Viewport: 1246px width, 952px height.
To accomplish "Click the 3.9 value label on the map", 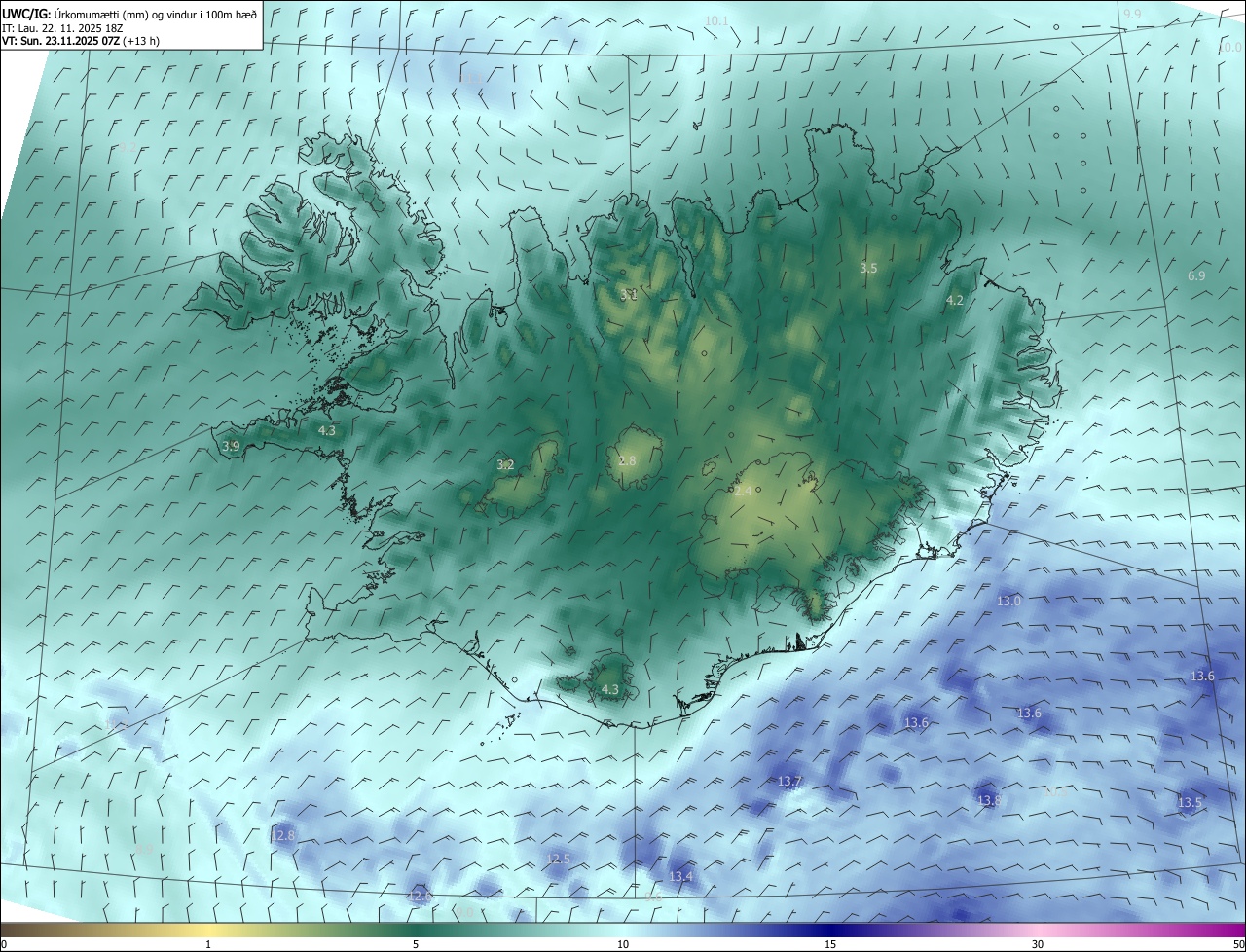I will [x=231, y=446].
